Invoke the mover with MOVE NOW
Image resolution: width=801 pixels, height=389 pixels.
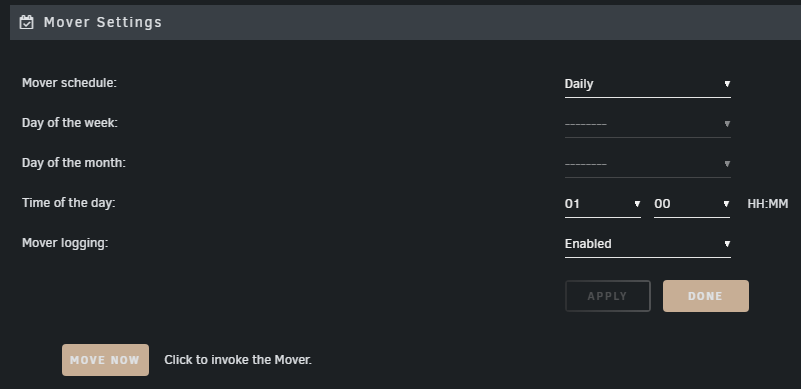coord(105,360)
